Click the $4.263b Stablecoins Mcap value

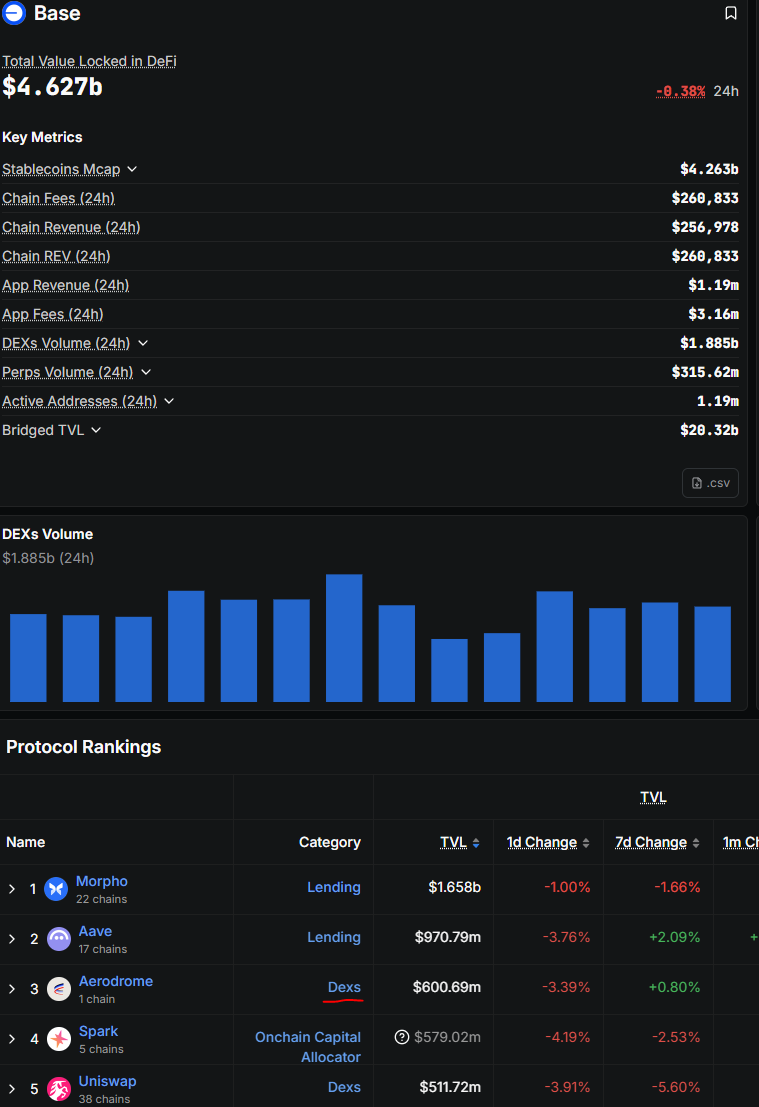tap(710, 169)
